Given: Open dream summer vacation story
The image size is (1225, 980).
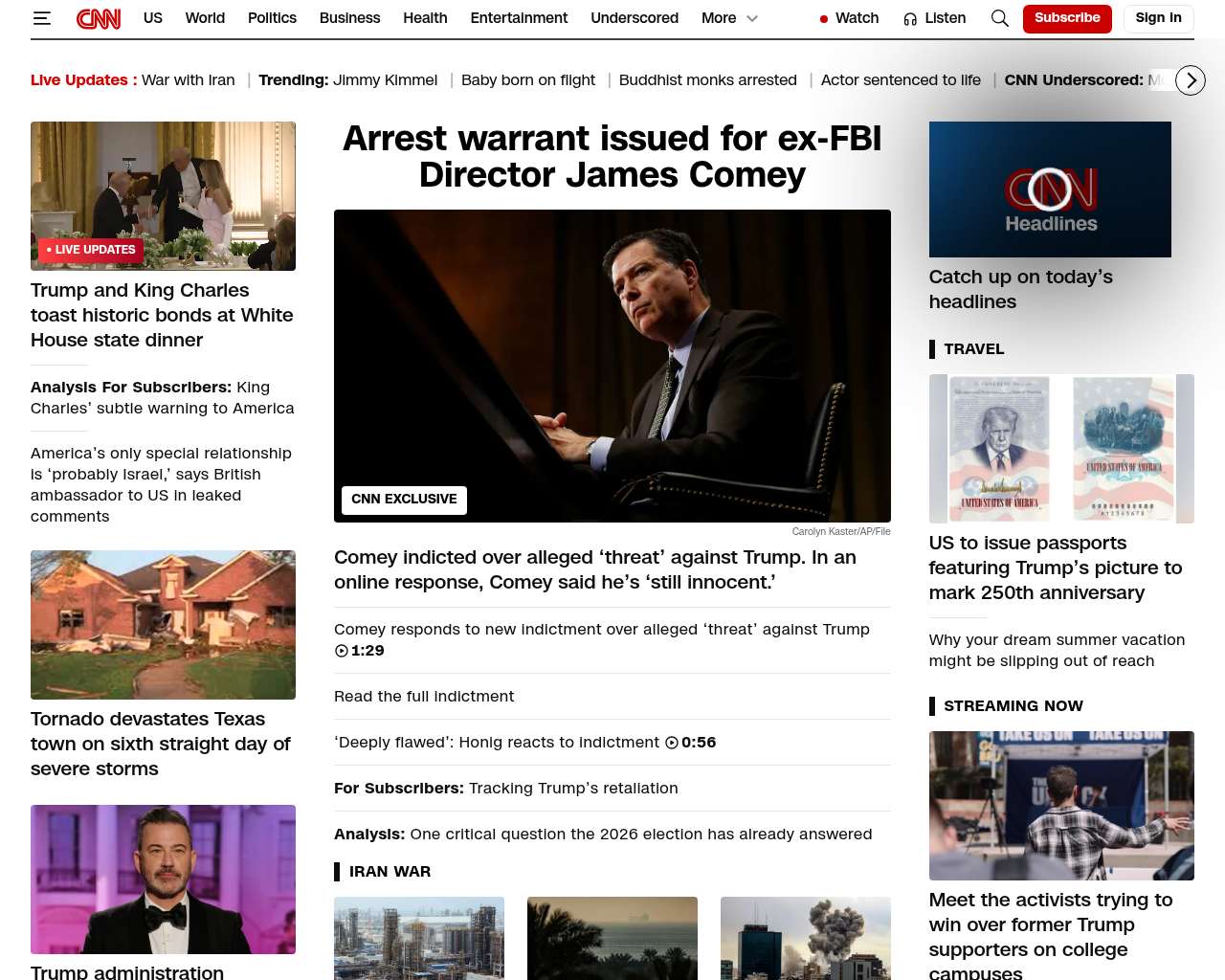Looking at the screenshot, I should tap(1057, 651).
